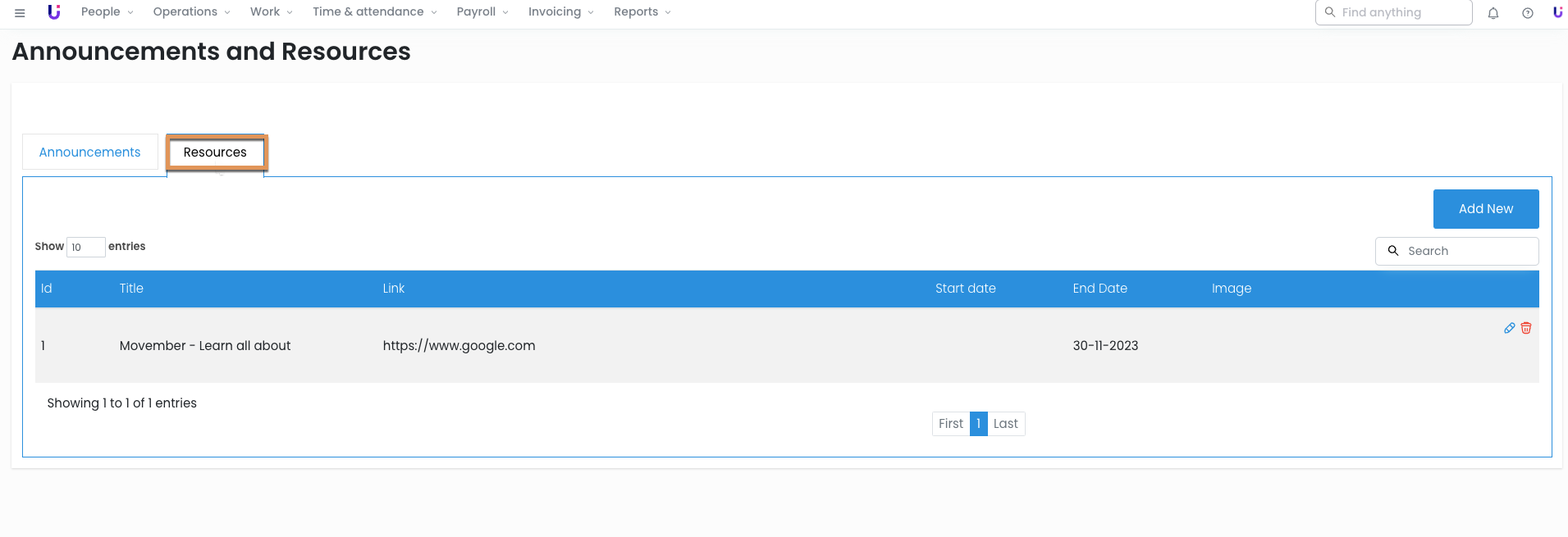Open the Reports menu
Image resolution: width=1568 pixels, height=537 pixels.
(642, 12)
